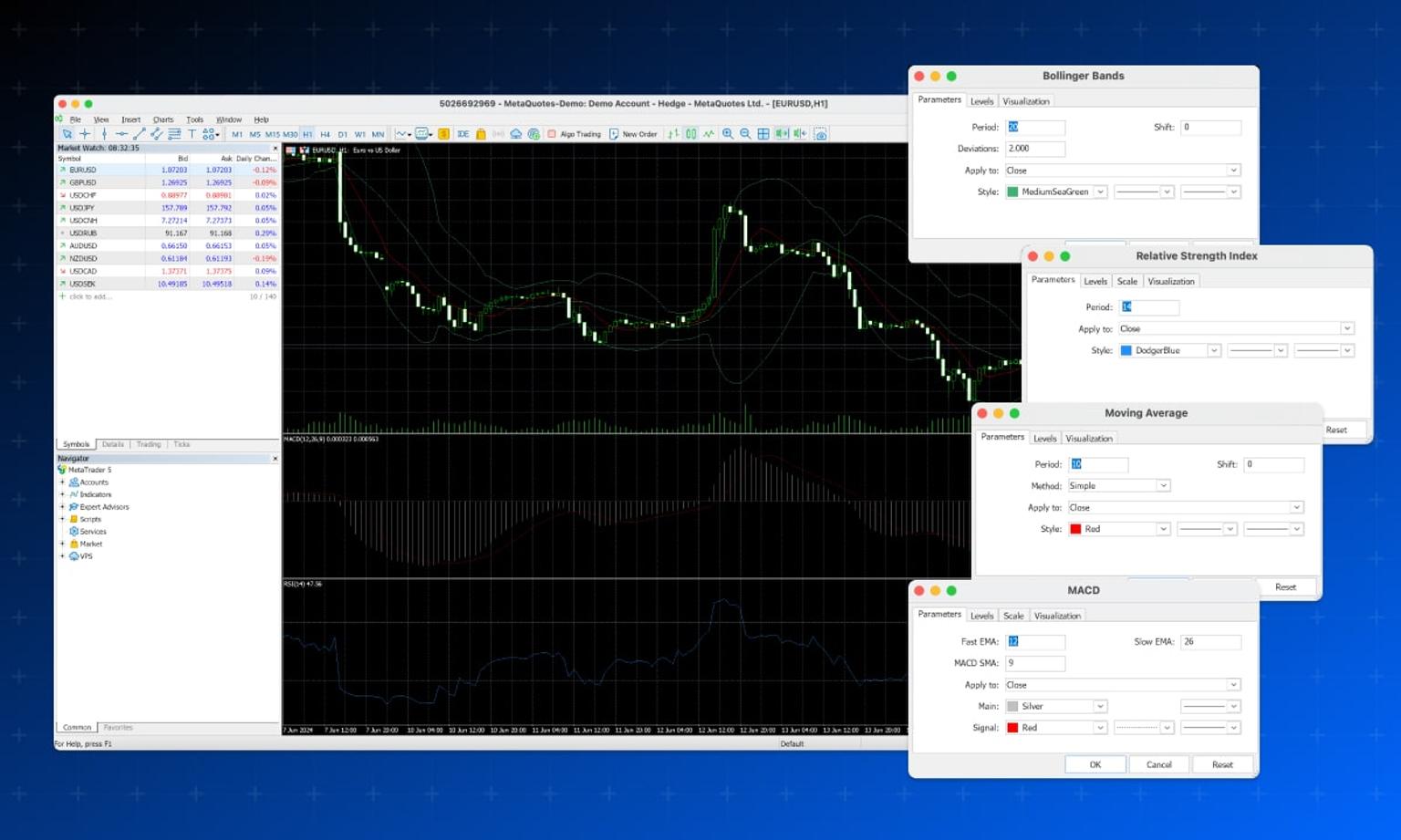Select the trendline drawing tool

[x=139, y=134]
